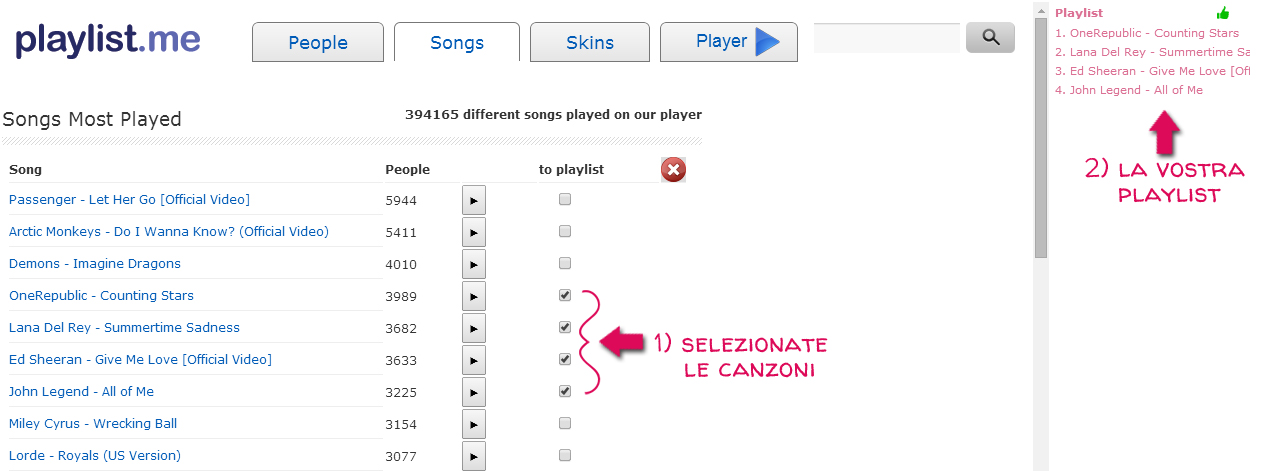The height and width of the screenshot is (471, 1280).
Task: Click the red X clear playlist icon
Action: point(673,170)
